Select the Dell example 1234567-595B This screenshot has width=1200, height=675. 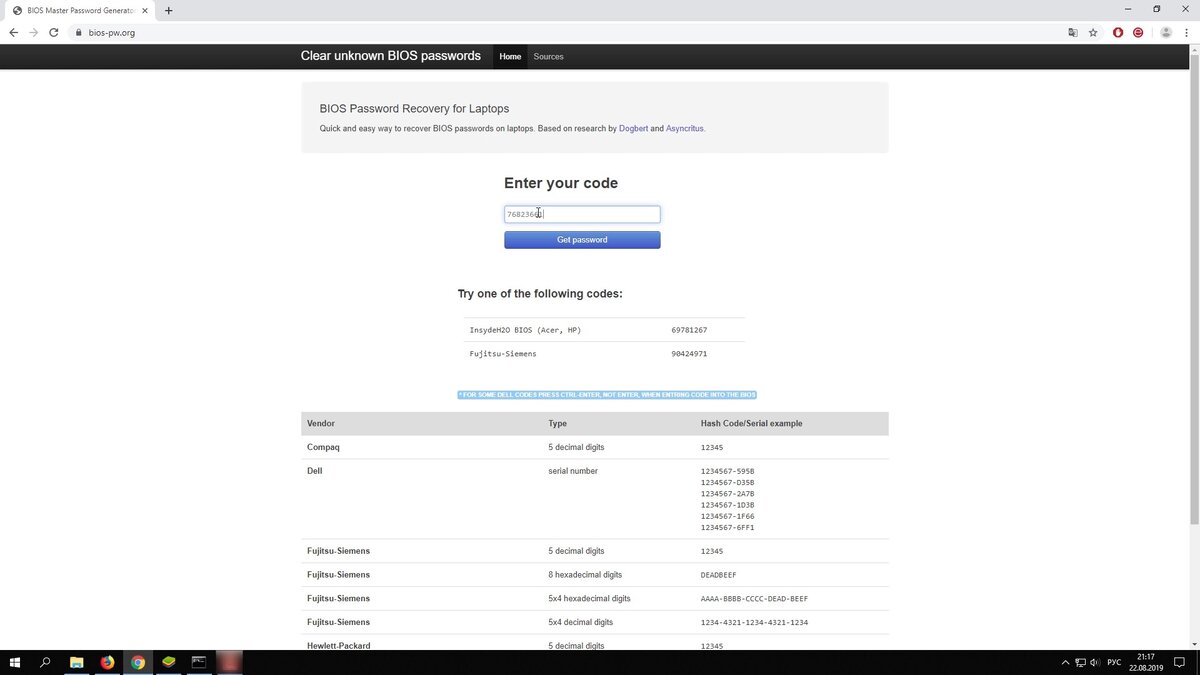point(728,471)
